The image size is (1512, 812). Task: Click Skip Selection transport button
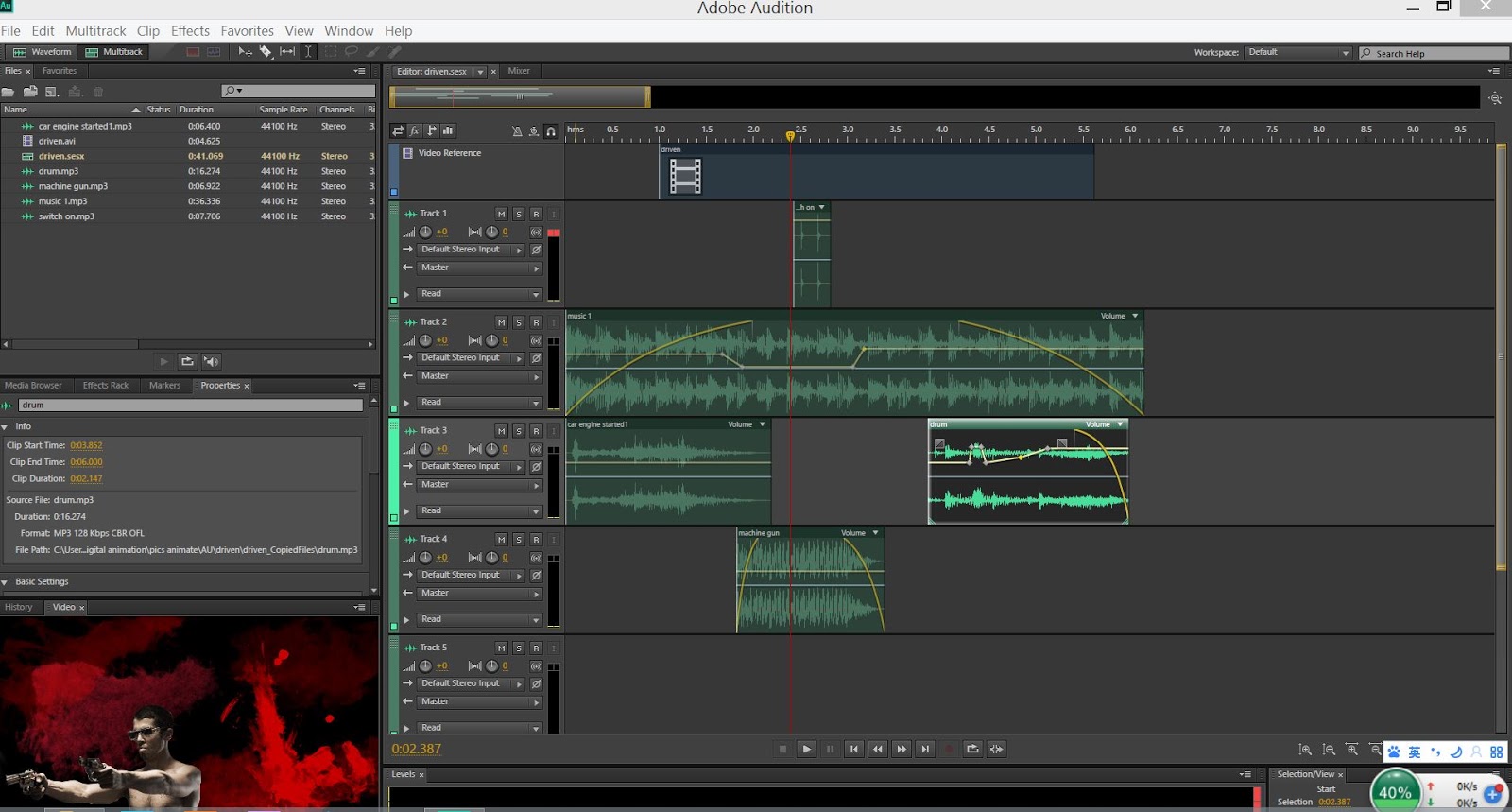996,749
